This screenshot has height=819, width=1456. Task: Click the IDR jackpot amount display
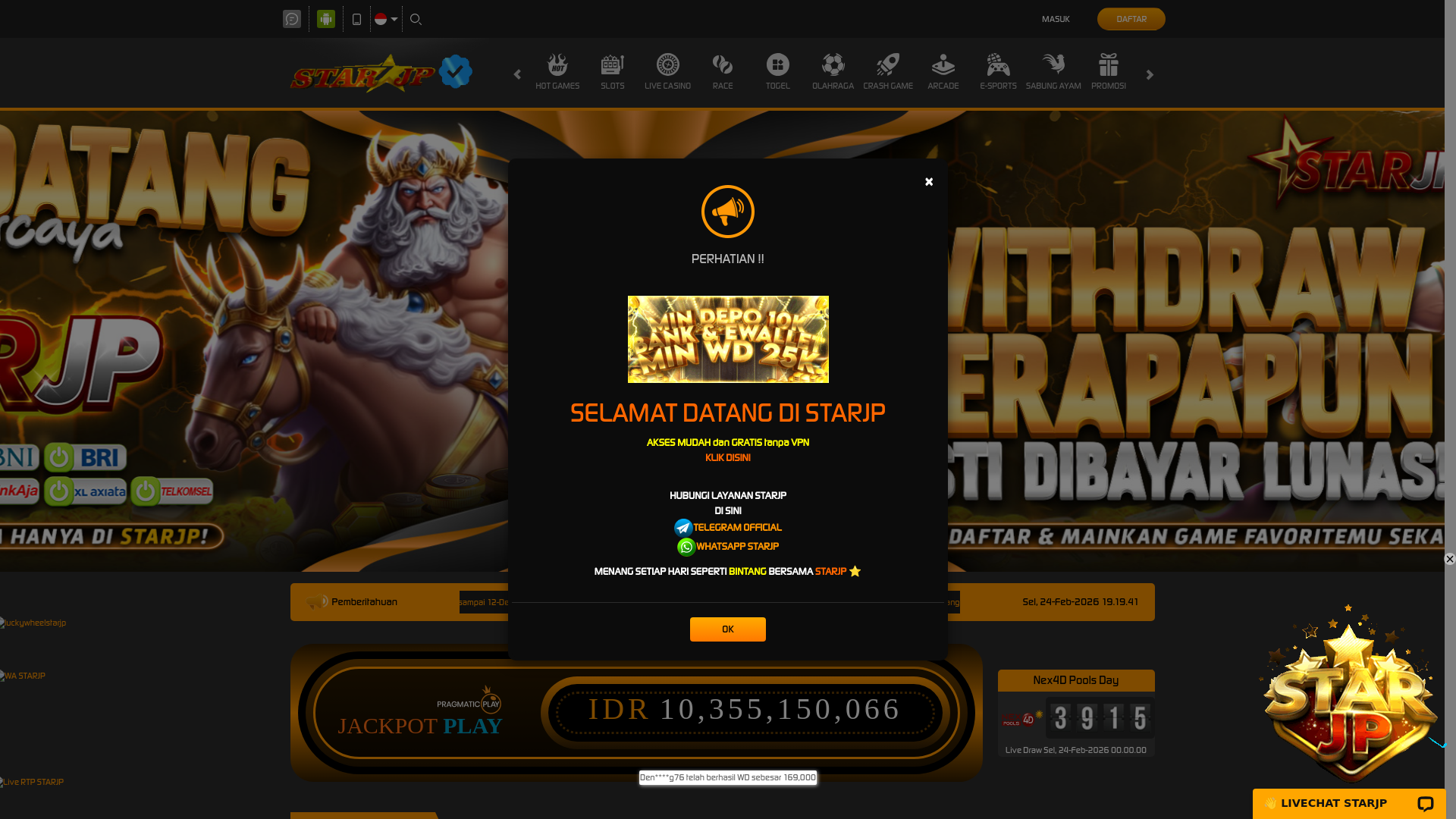pyautogui.click(x=744, y=710)
